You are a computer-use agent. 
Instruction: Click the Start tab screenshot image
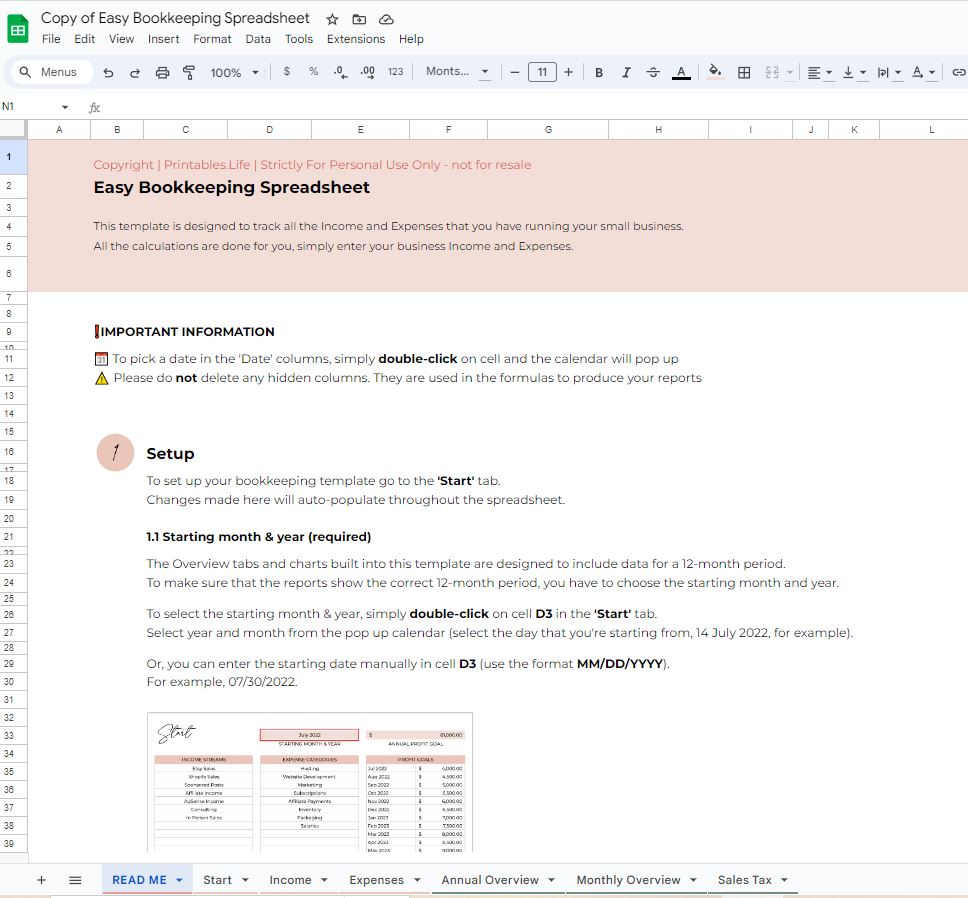(310, 782)
